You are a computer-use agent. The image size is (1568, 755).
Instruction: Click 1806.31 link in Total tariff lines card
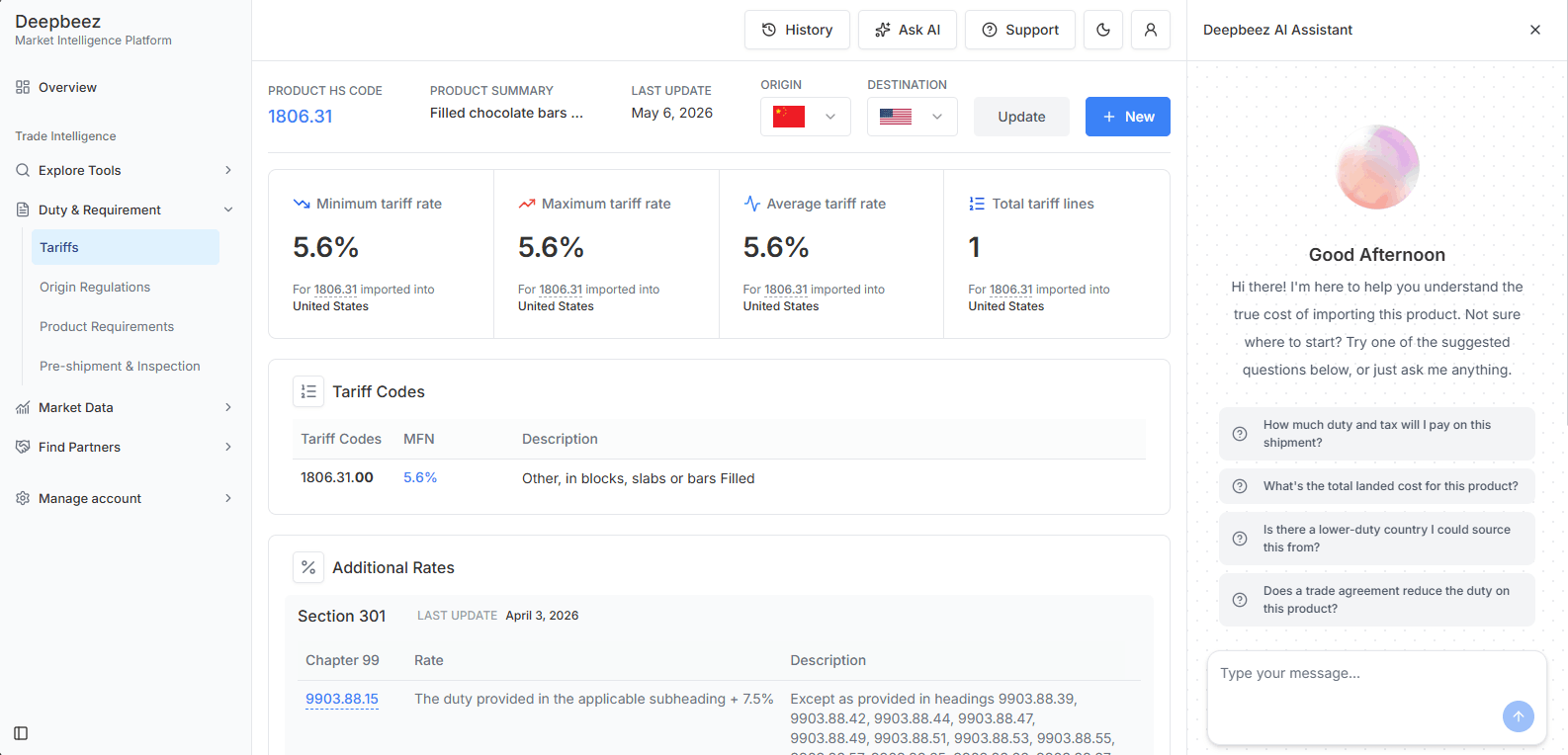pyautogui.click(x=1011, y=290)
